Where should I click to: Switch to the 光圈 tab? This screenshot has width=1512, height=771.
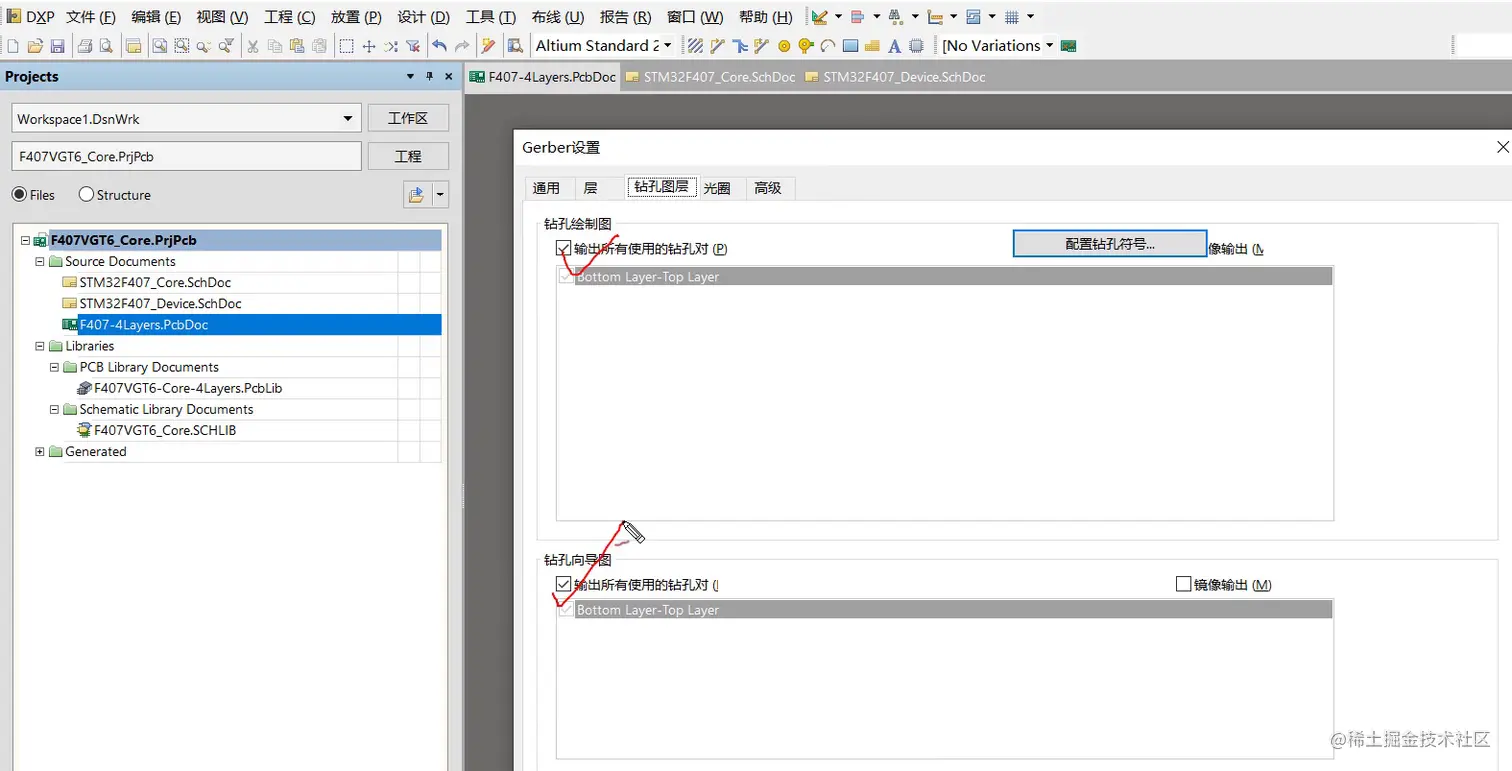tap(716, 188)
